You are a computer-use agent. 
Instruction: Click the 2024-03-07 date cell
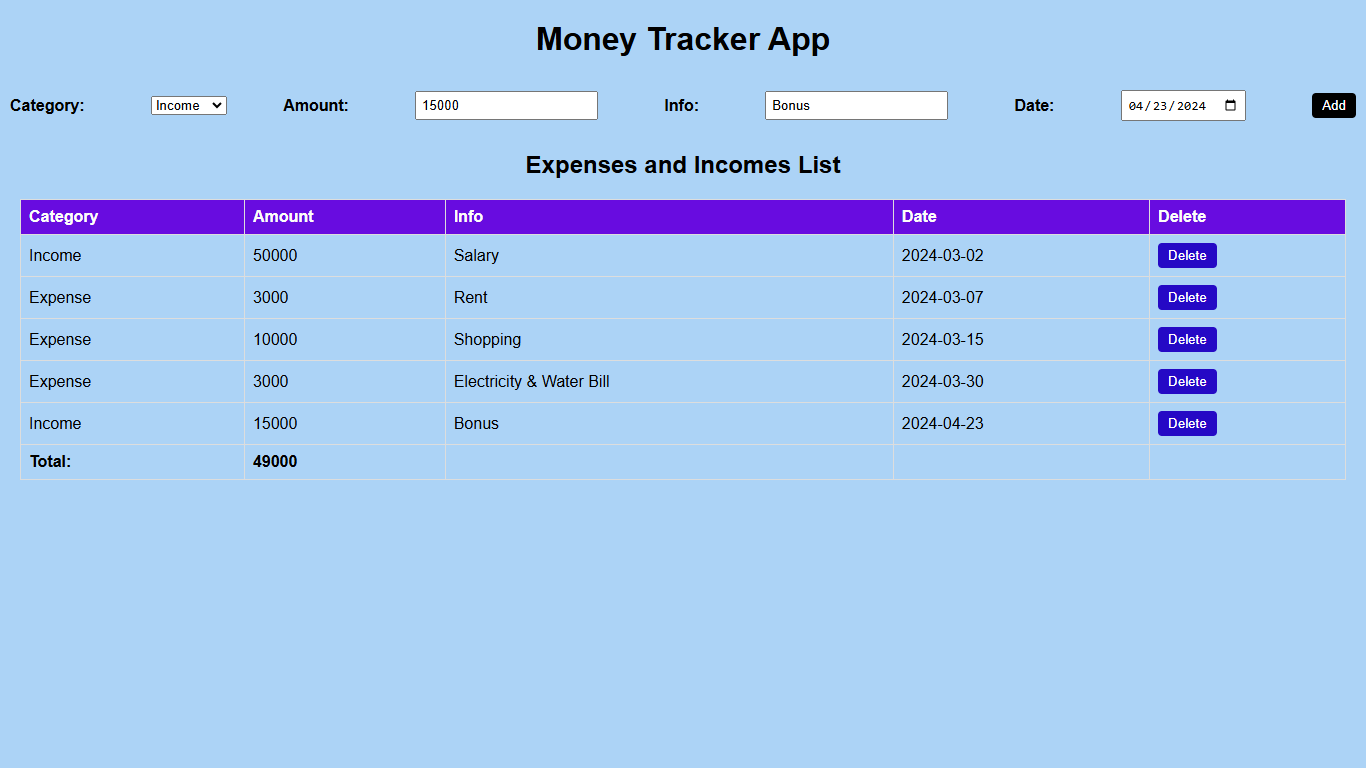pyautogui.click(x=1021, y=298)
